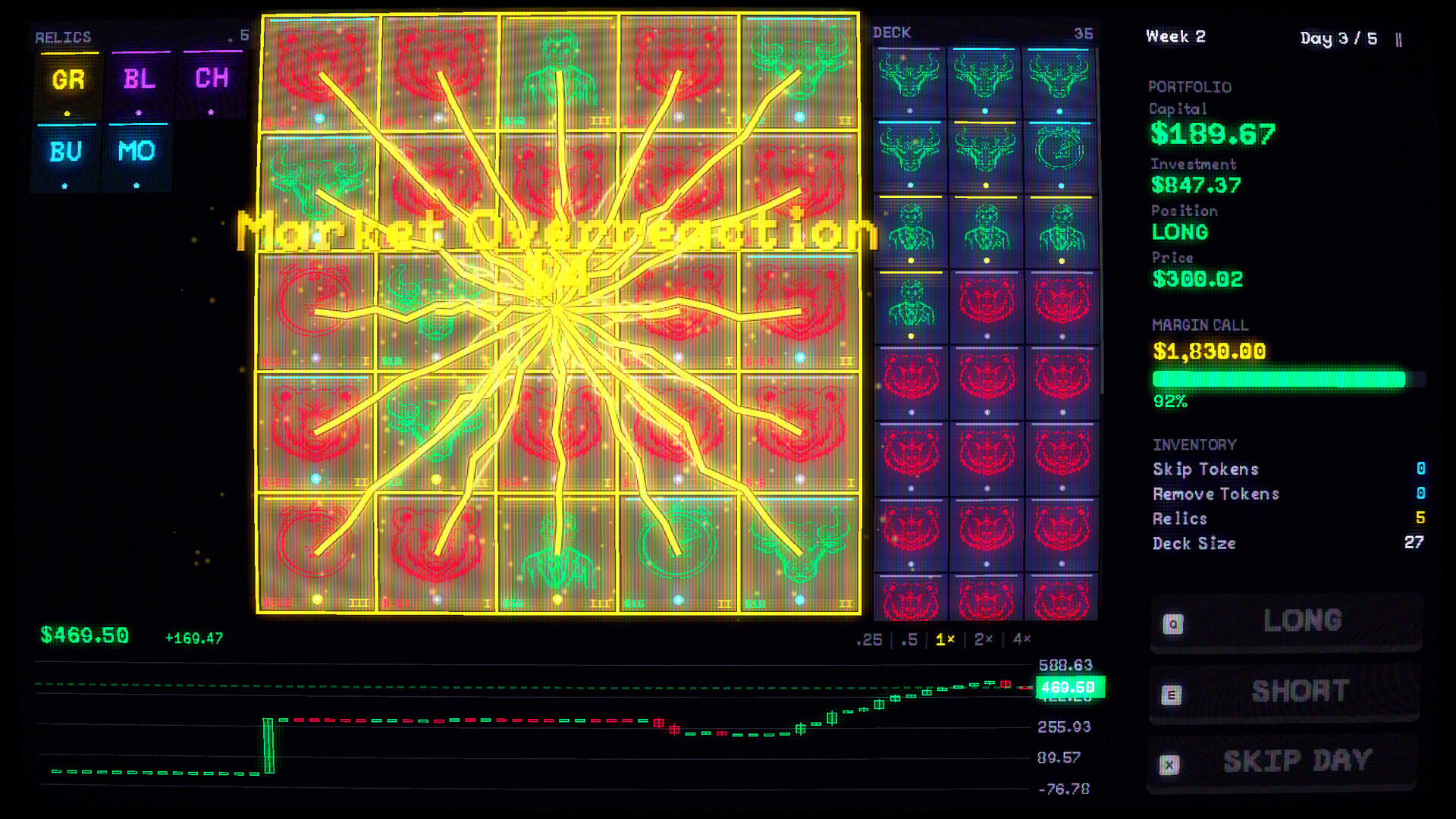Screen dimensions: 1456x819
Task: Set game speed to .25
Action: point(869,640)
